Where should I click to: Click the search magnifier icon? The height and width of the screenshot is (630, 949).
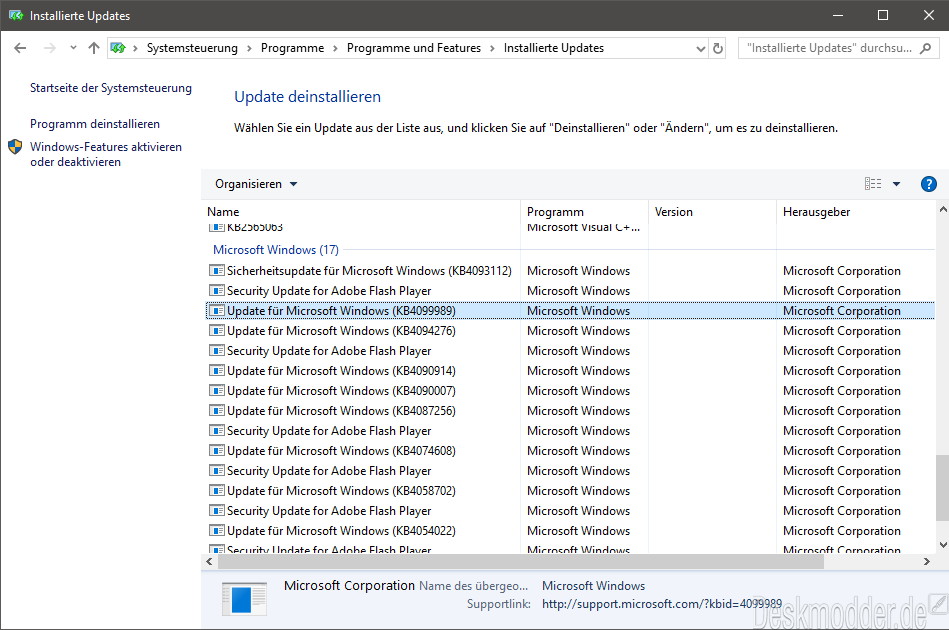925,48
